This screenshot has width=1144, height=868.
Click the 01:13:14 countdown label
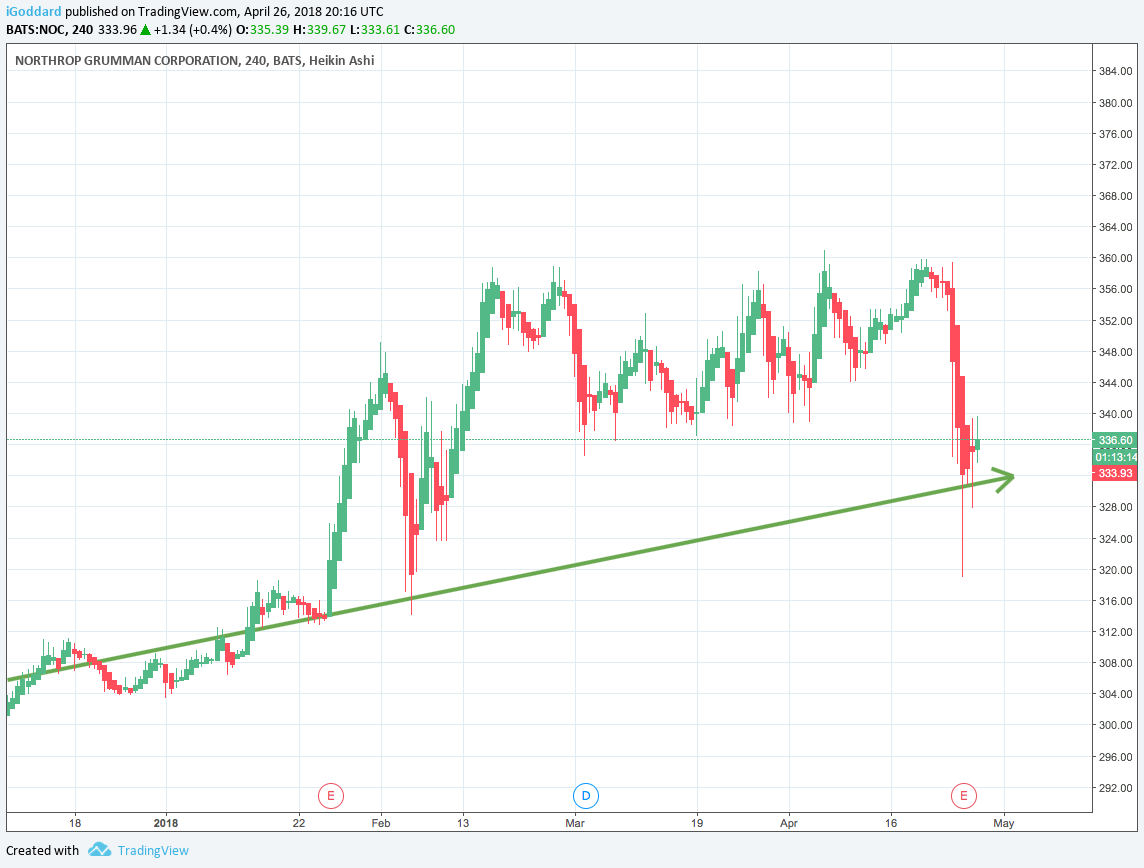pyautogui.click(x=1115, y=457)
